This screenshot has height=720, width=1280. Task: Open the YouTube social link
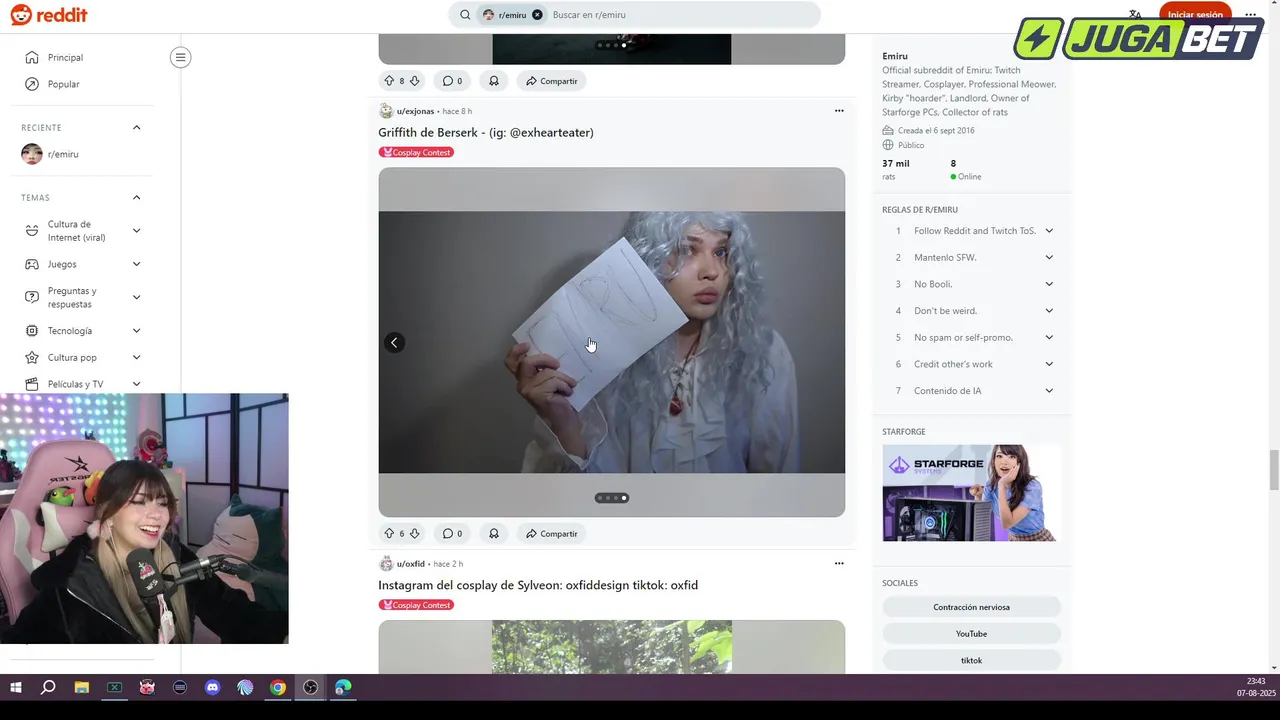tap(971, 633)
